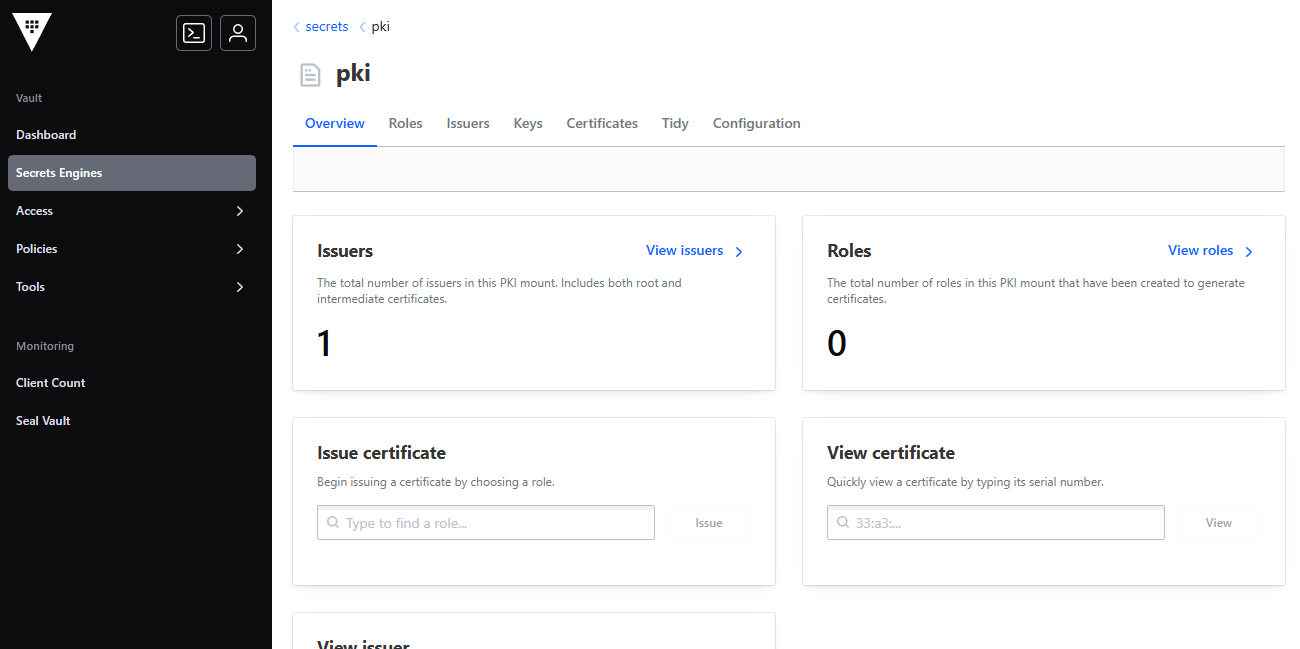Go to Dashboard in sidebar
1300x649 pixels.
[x=132, y=135]
